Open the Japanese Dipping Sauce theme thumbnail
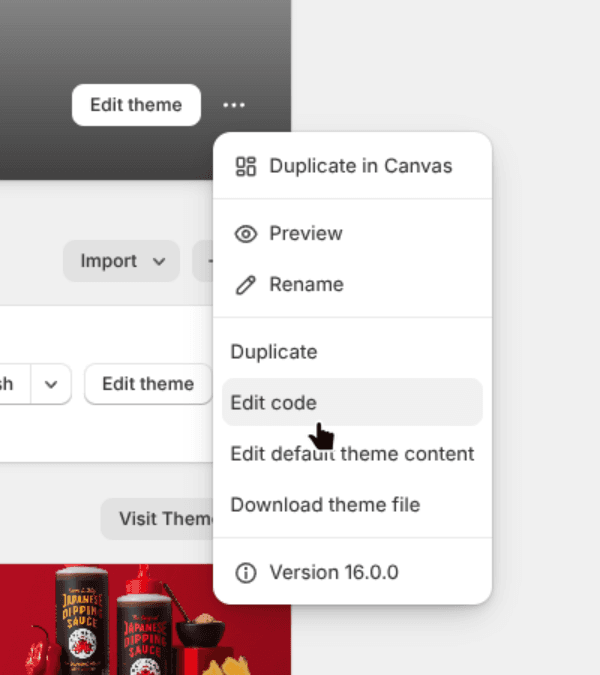The width and height of the screenshot is (600, 675). click(x=145, y=619)
